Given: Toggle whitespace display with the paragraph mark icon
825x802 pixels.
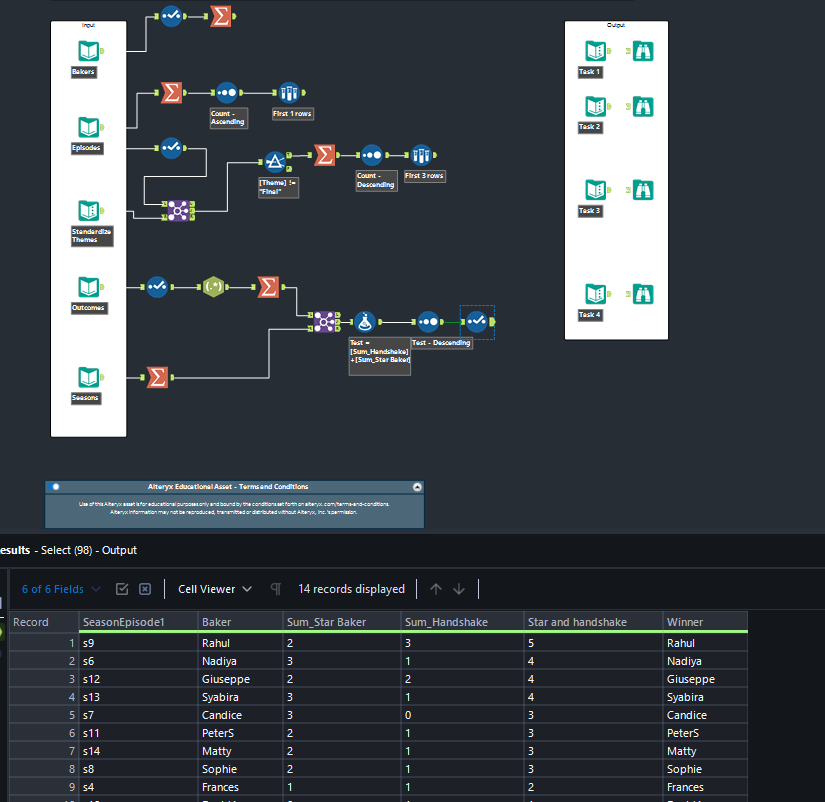Looking at the screenshot, I should point(276,589).
